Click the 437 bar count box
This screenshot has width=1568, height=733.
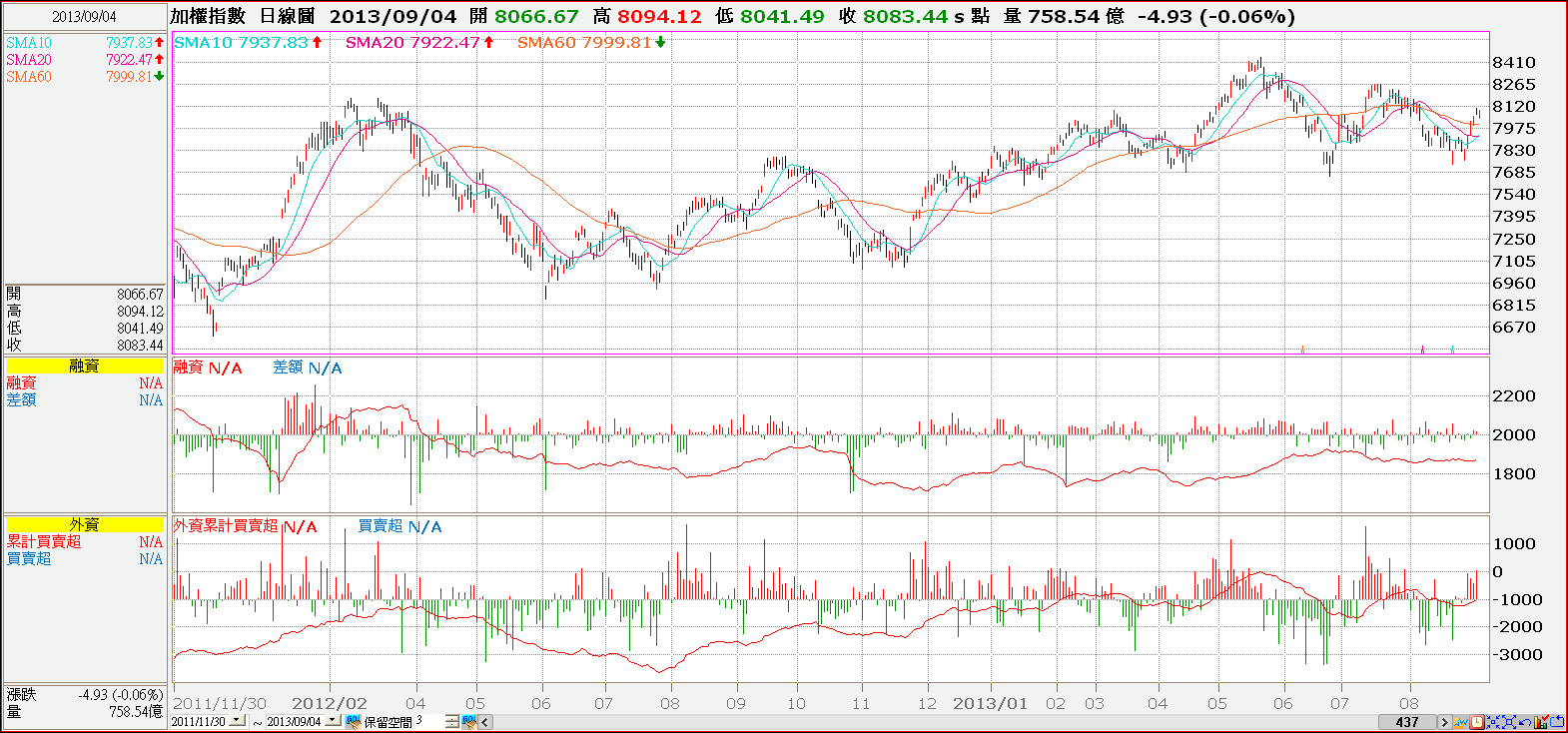(x=1407, y=722)
